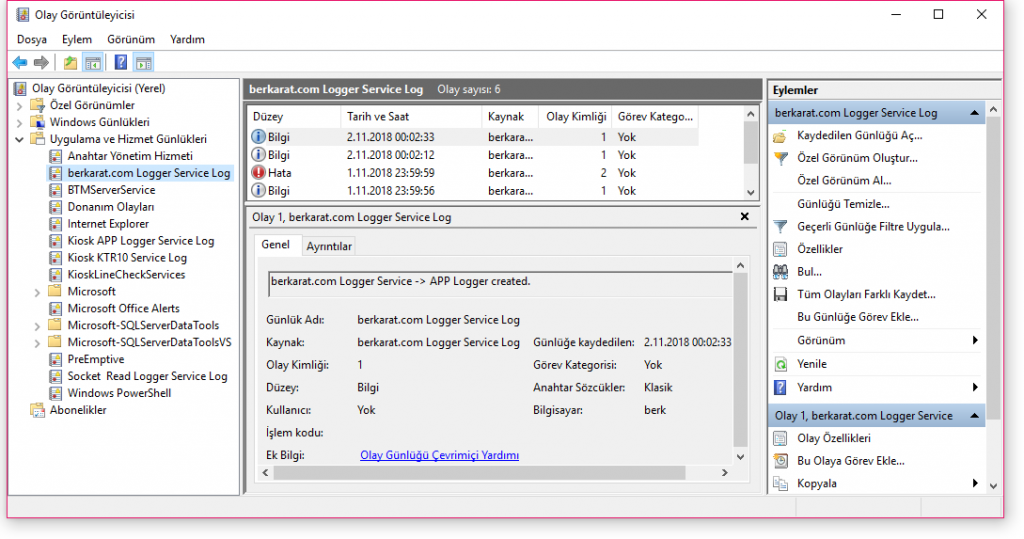Image resolution: width=1024 pixels, height=539 pixels.
Task: Click the Eylemler pane scrollbar down arrow
Action: pyautogui.click(x=993, y=486)
